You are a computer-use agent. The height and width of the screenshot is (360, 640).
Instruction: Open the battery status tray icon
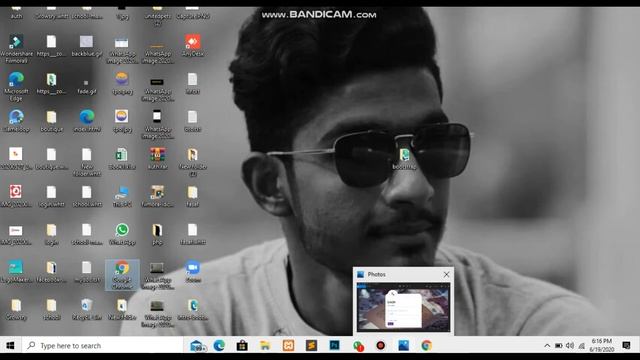click(x=558, y=346)
